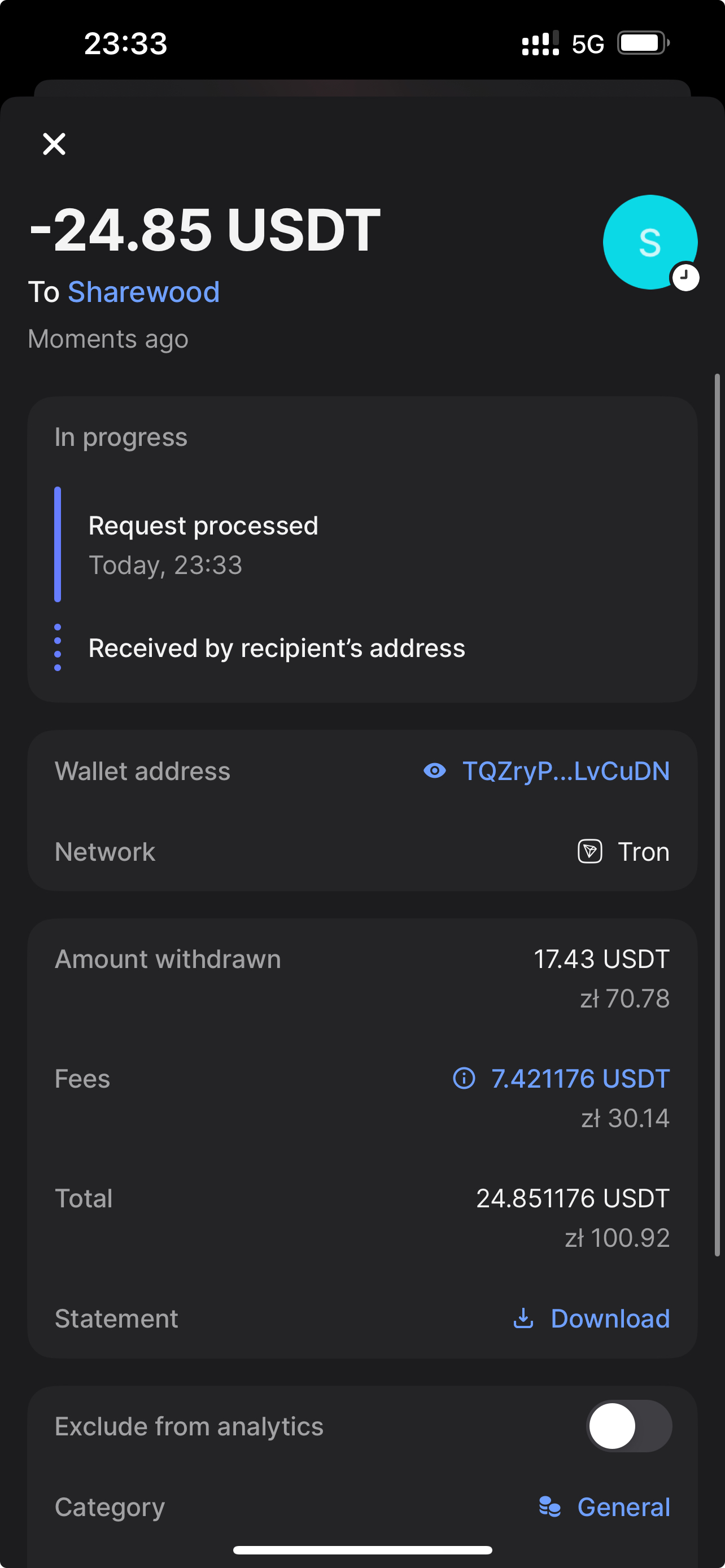The height and width of the screenshot is (1568, 725).
Task: Tap the General category coins icon
Action: [x=550, y=1506]
